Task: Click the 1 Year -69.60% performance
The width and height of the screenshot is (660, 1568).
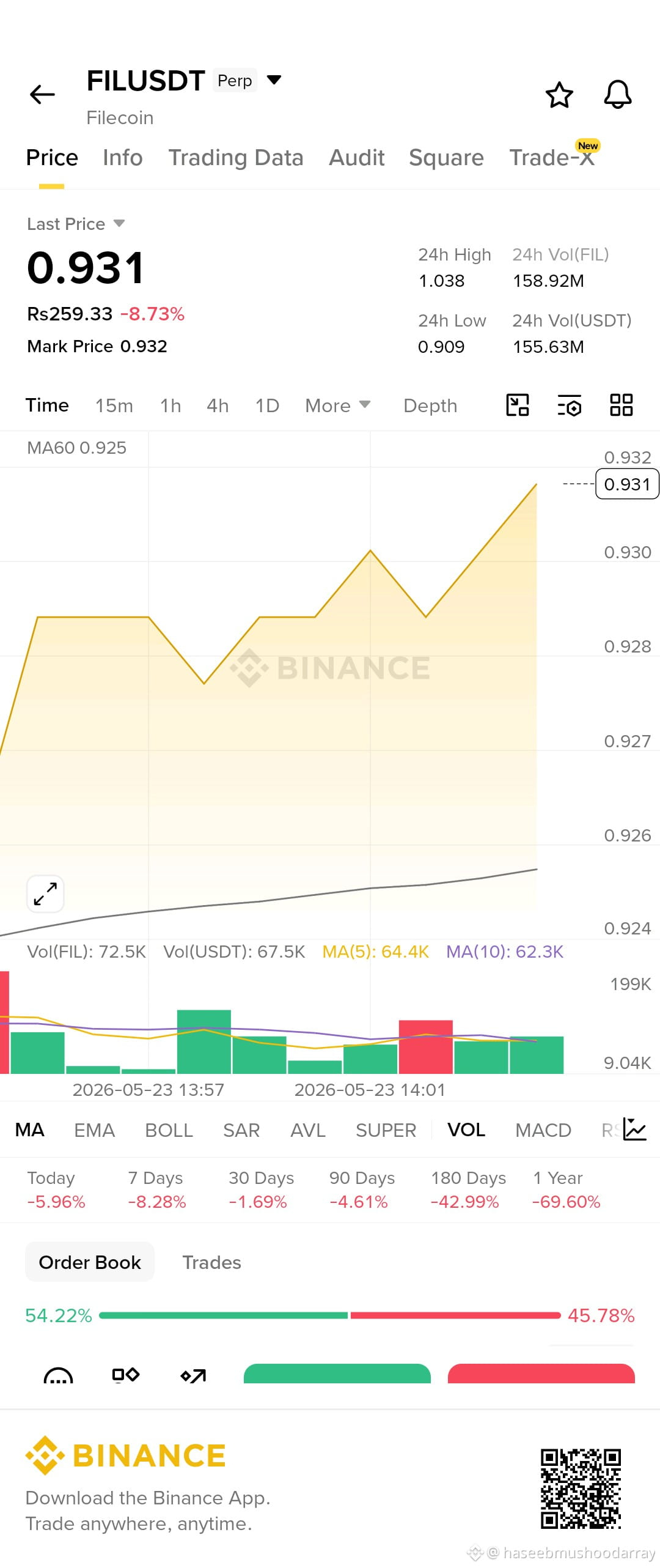Action: coord(566,1190)
